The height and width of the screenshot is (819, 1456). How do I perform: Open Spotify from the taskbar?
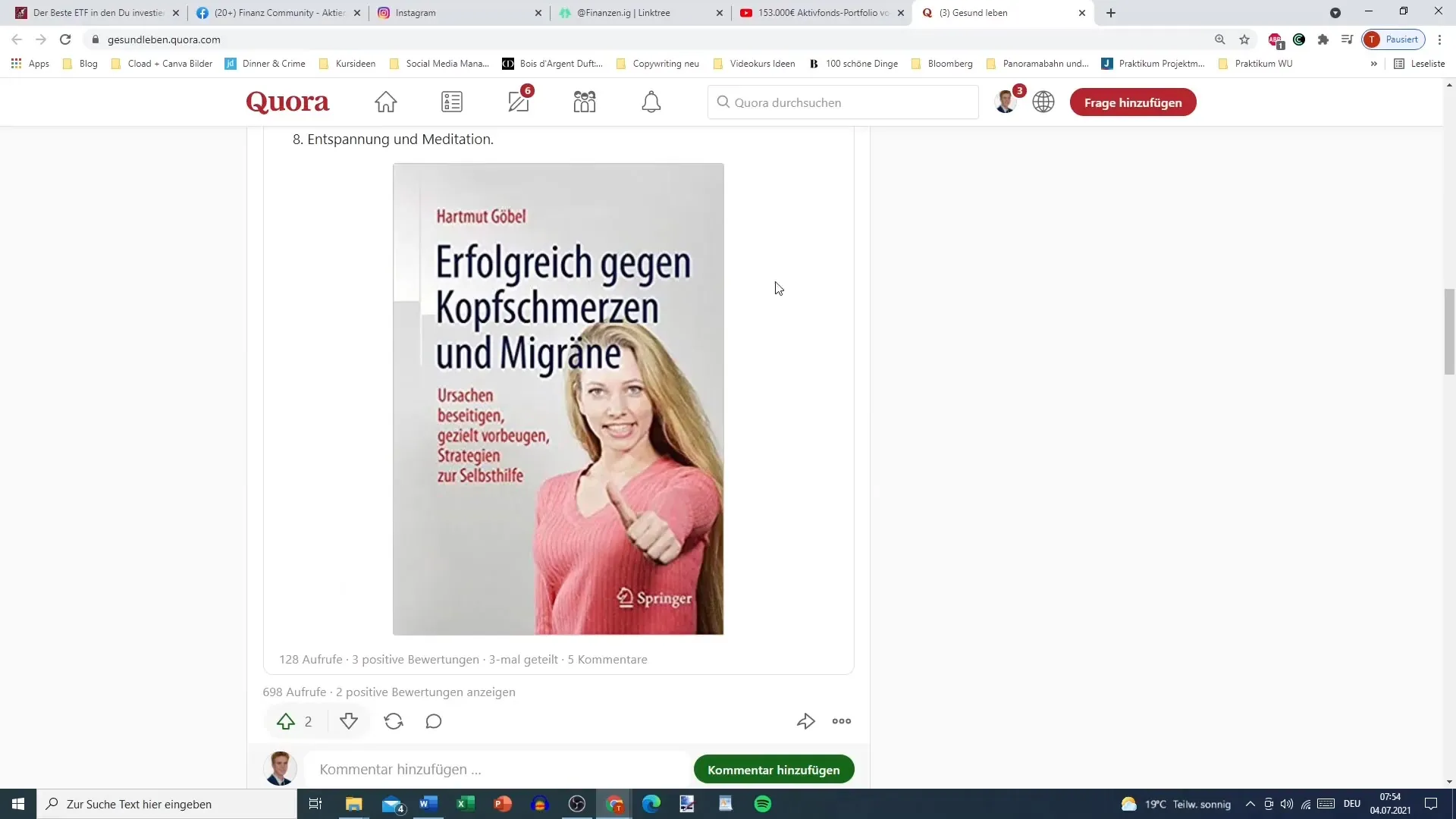point(763,804)
